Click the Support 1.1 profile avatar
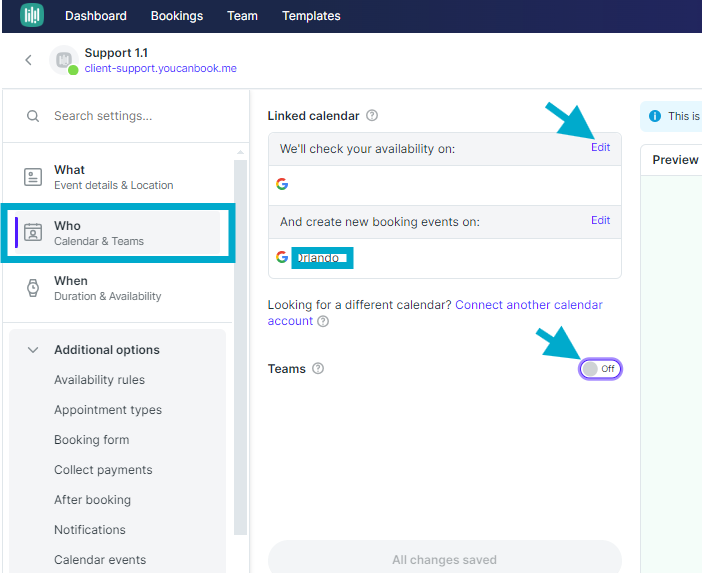The width and height of the screenshot is (702, 573). pos(64,60)
